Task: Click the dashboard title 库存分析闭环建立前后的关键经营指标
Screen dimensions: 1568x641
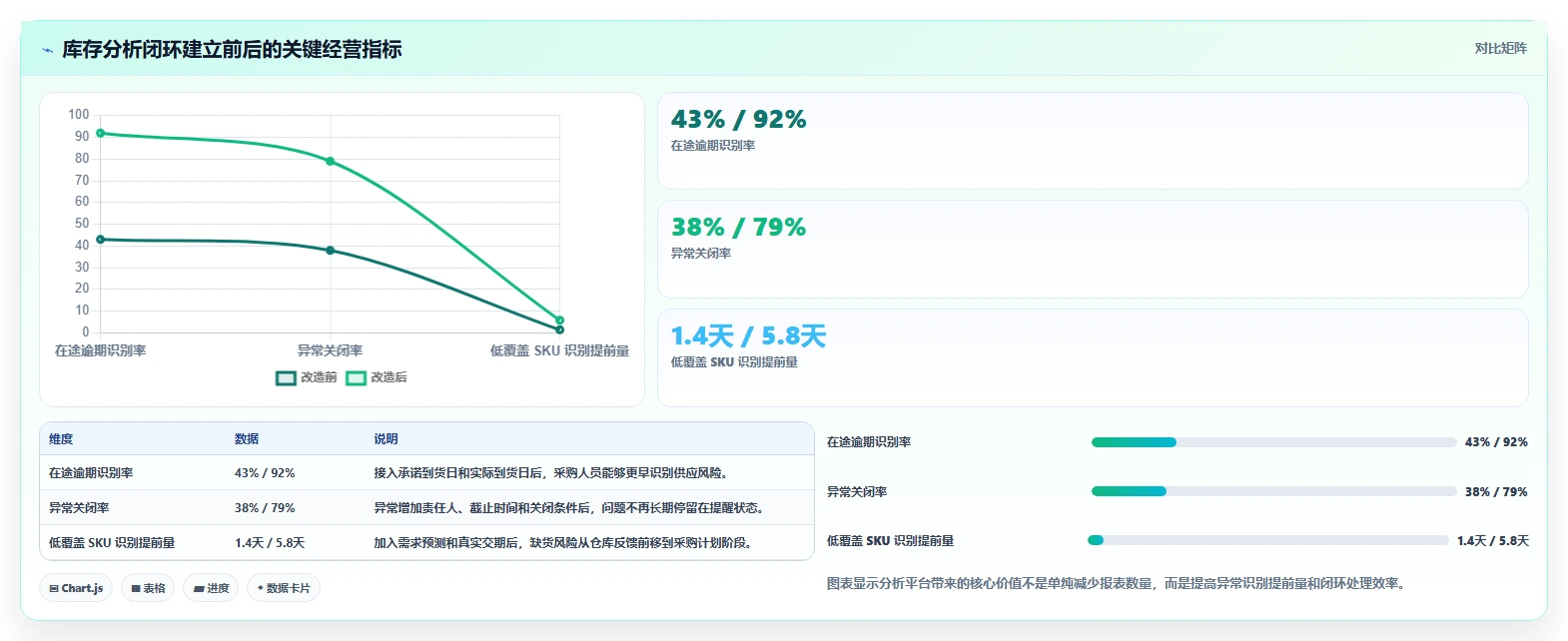Action: pyautogui.click(x=232, y=49)
